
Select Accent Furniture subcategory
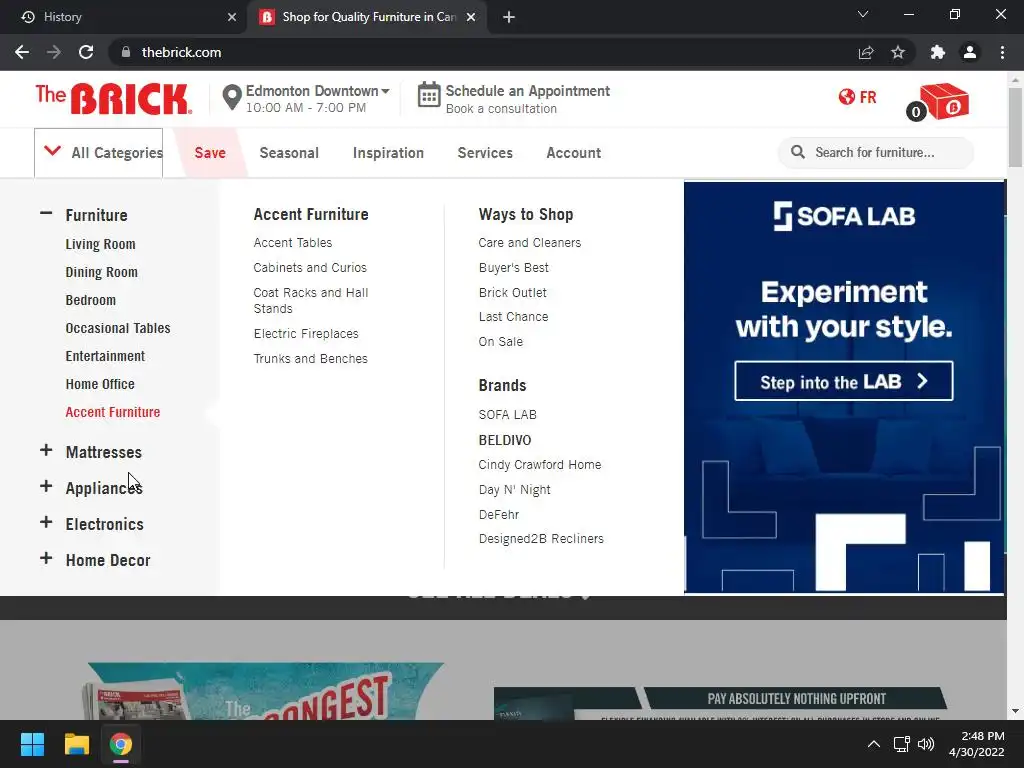click(x=112, y=413)
